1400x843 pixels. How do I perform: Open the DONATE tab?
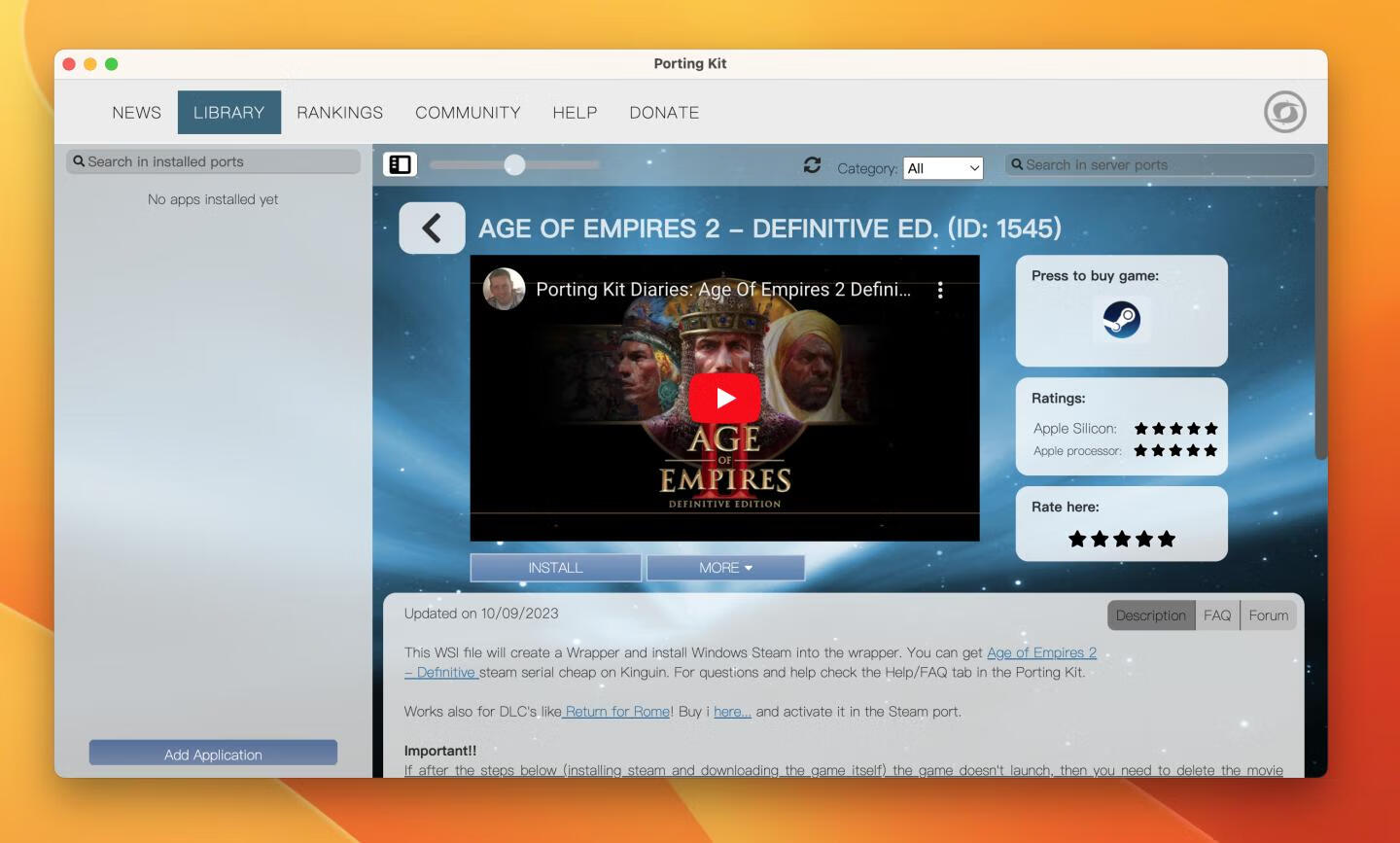click(x=664, y=113)
